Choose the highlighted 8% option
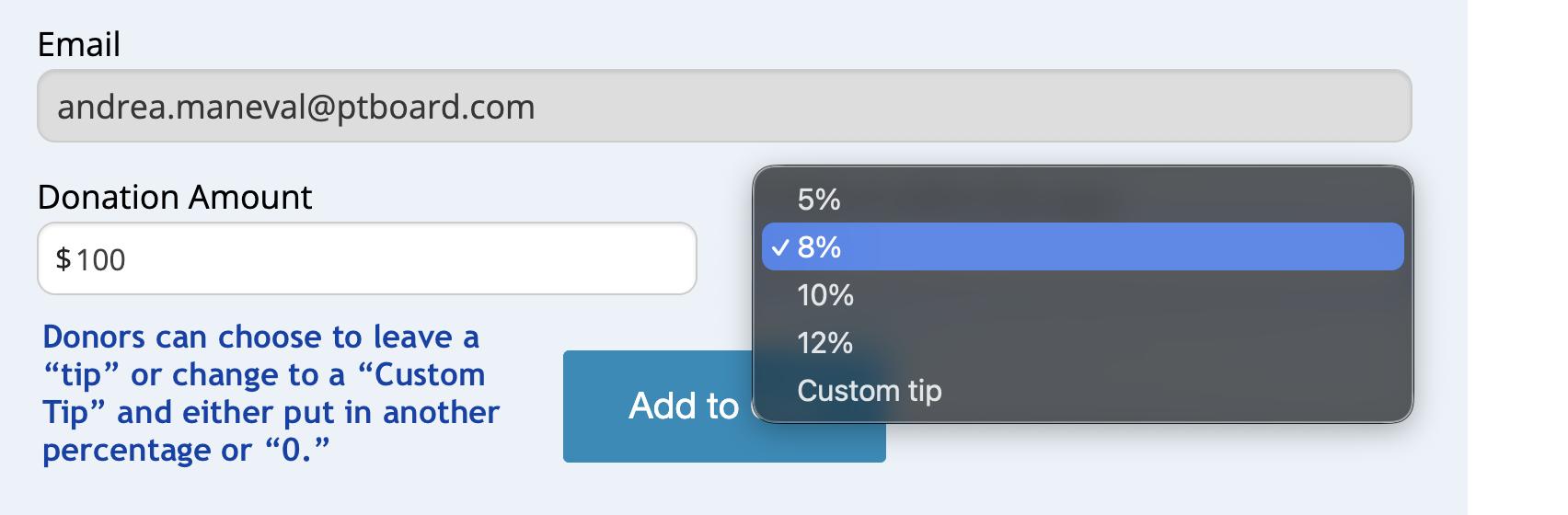Screen dimensions: 1568x515 pyautogui.click(x=1082, y=246)
